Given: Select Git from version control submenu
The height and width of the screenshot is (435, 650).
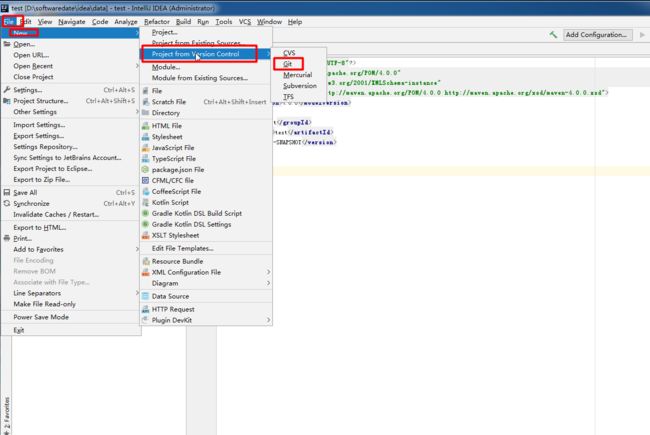Looking at the screenshot, I should point(288,64).
